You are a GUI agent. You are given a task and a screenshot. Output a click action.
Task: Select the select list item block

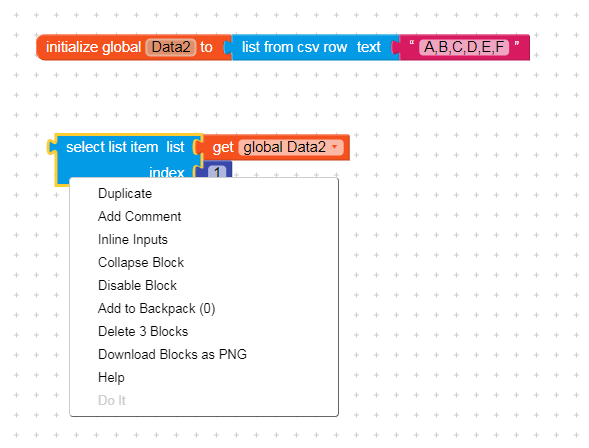113,147
